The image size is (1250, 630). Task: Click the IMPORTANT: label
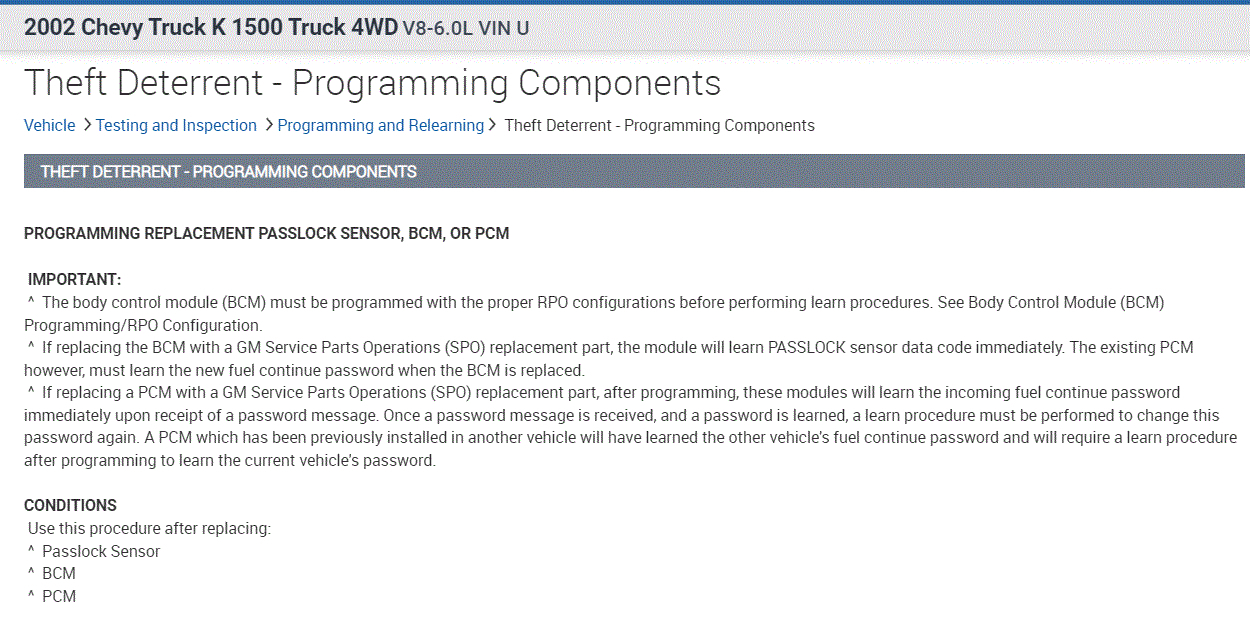[x=74, y=279]
